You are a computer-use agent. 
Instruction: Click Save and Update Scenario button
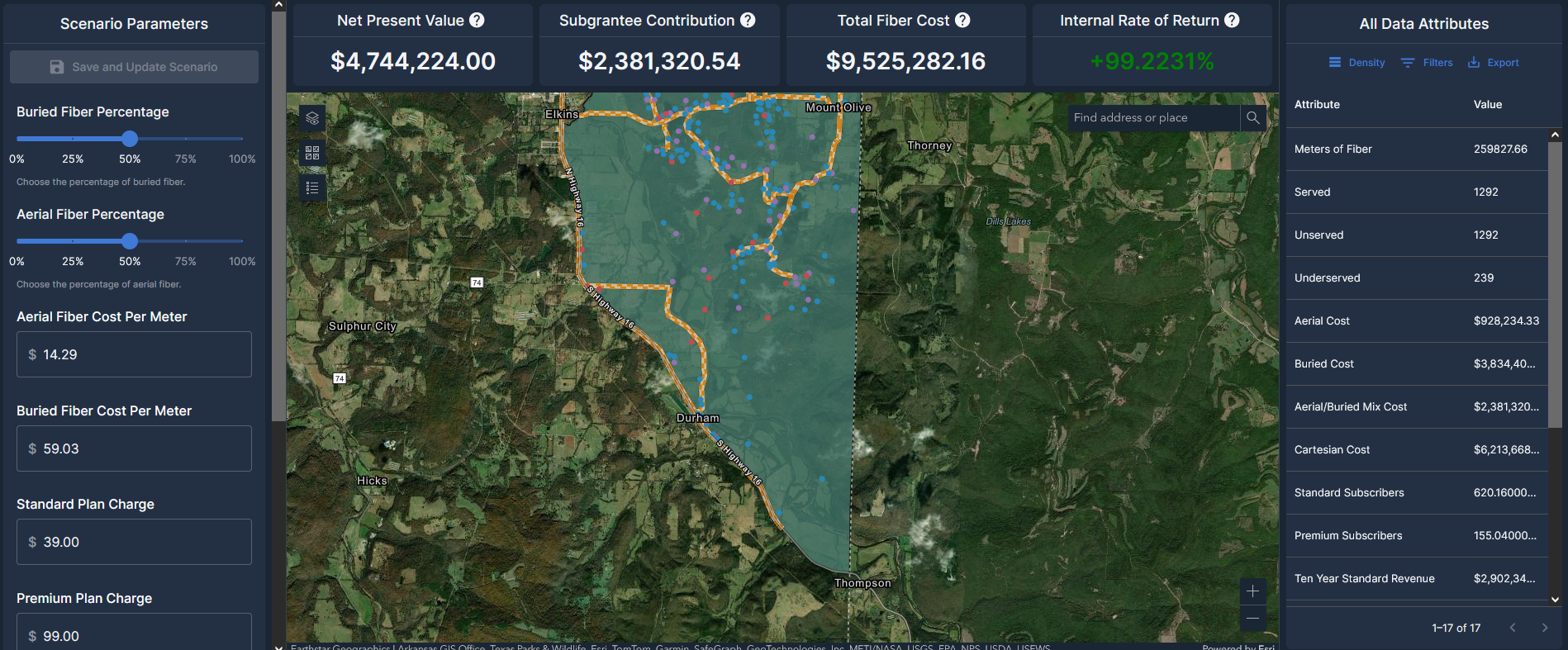coord(134,67)
